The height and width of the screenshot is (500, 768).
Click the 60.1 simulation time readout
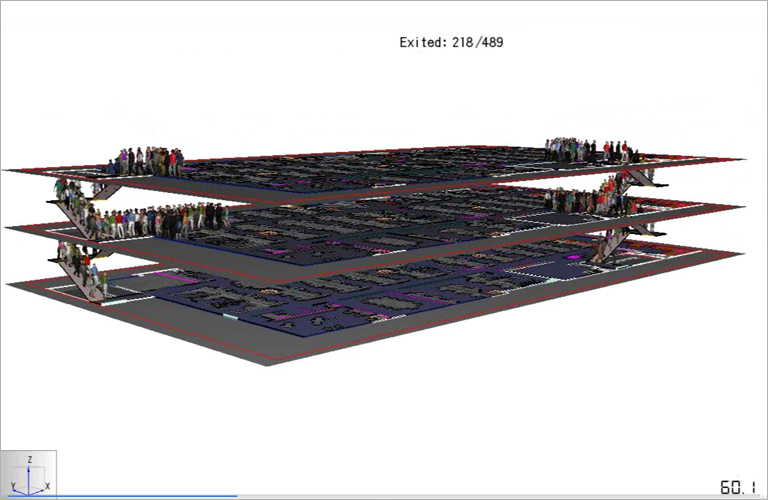[x=738, y=487]
